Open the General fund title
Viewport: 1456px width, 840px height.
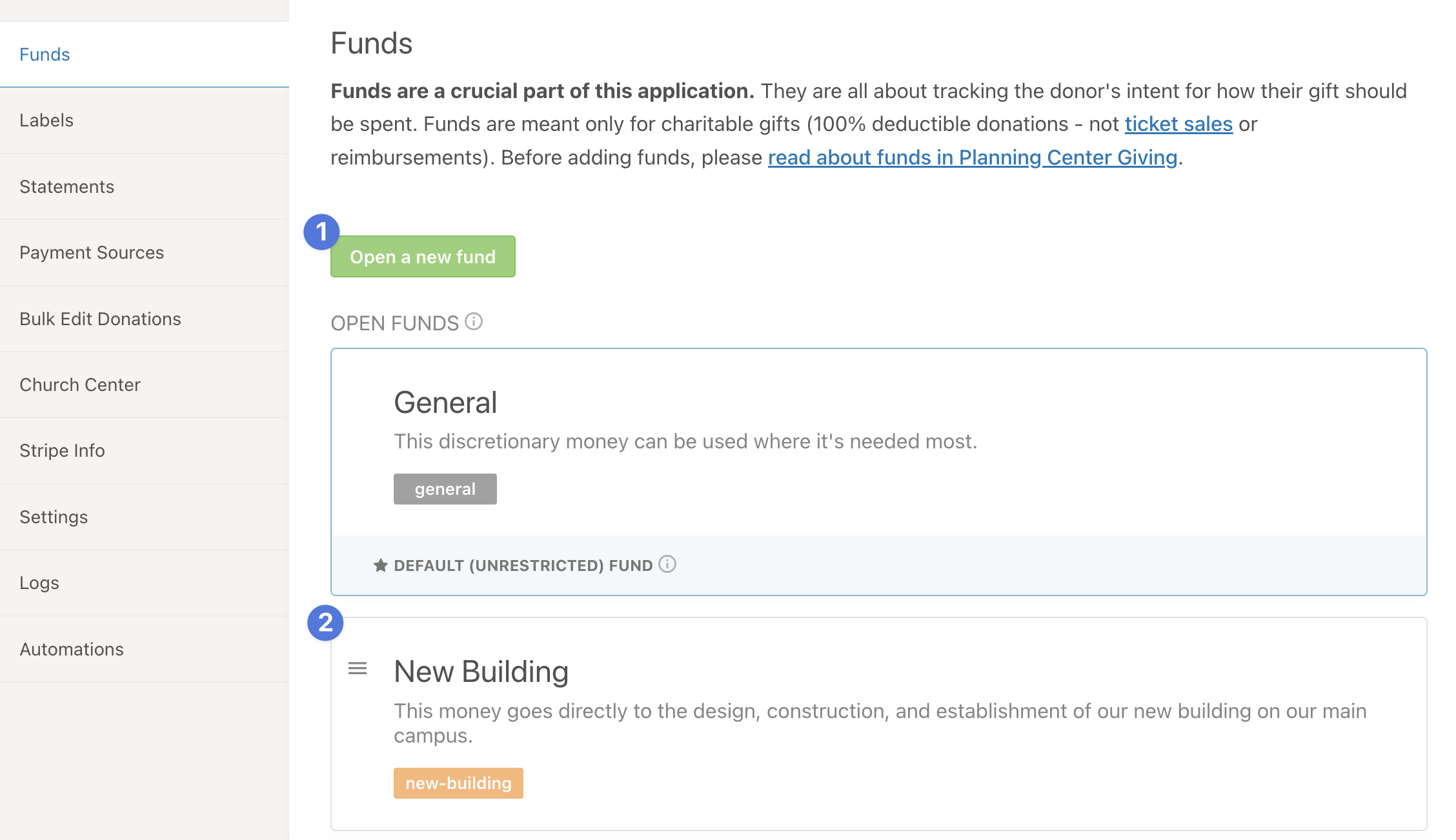click(x=445, y=403)
